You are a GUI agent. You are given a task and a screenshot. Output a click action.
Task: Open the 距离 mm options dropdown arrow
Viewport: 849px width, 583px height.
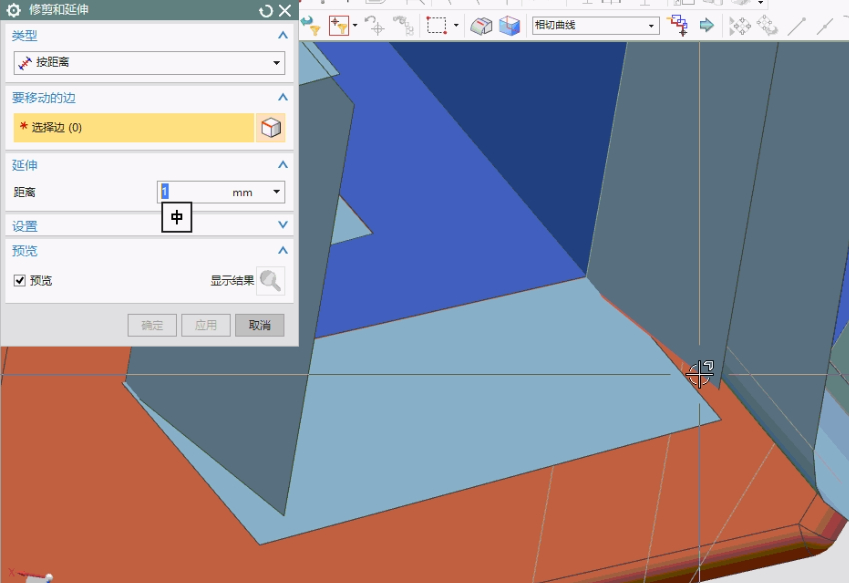pyautogui.click(x=276, y=192)
